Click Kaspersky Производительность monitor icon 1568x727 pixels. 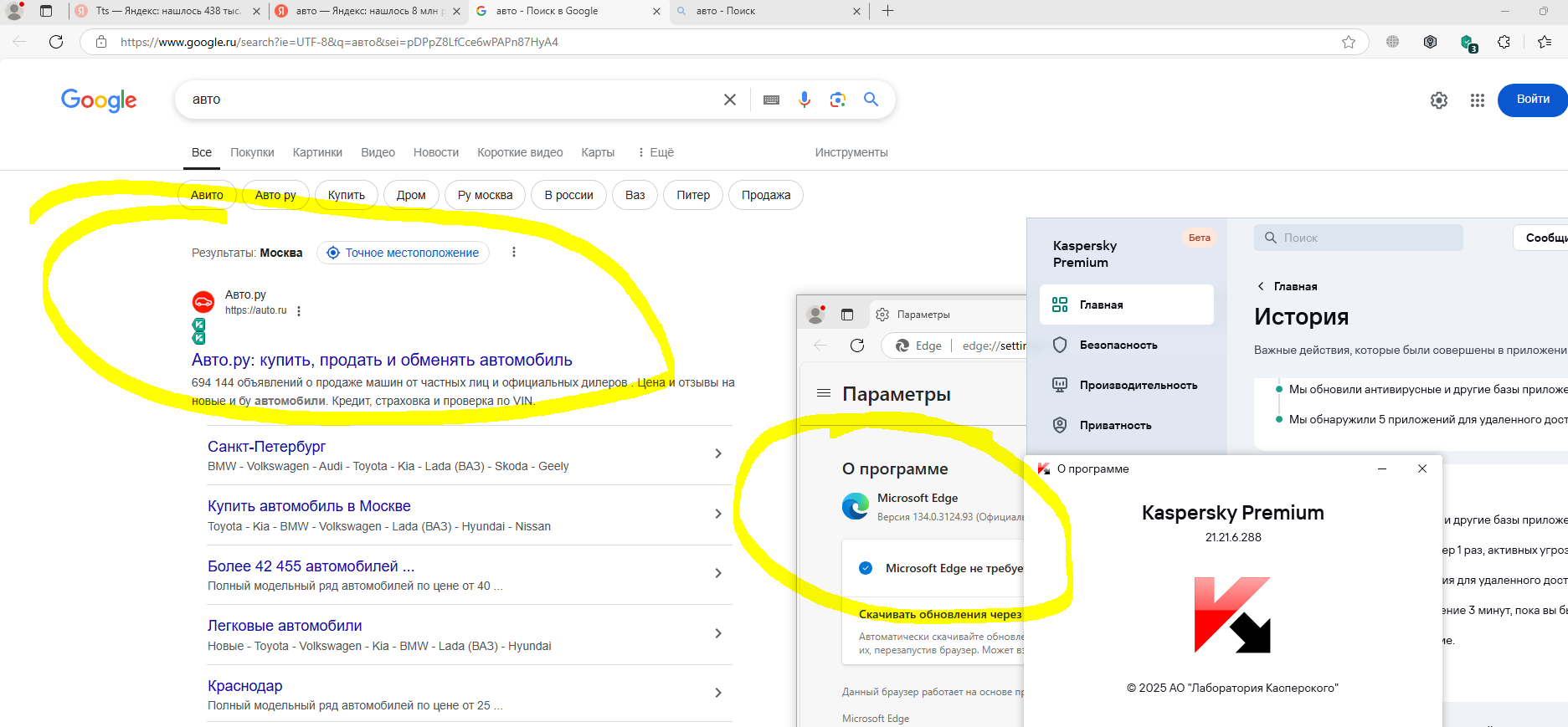click(x=1060, y=385)
